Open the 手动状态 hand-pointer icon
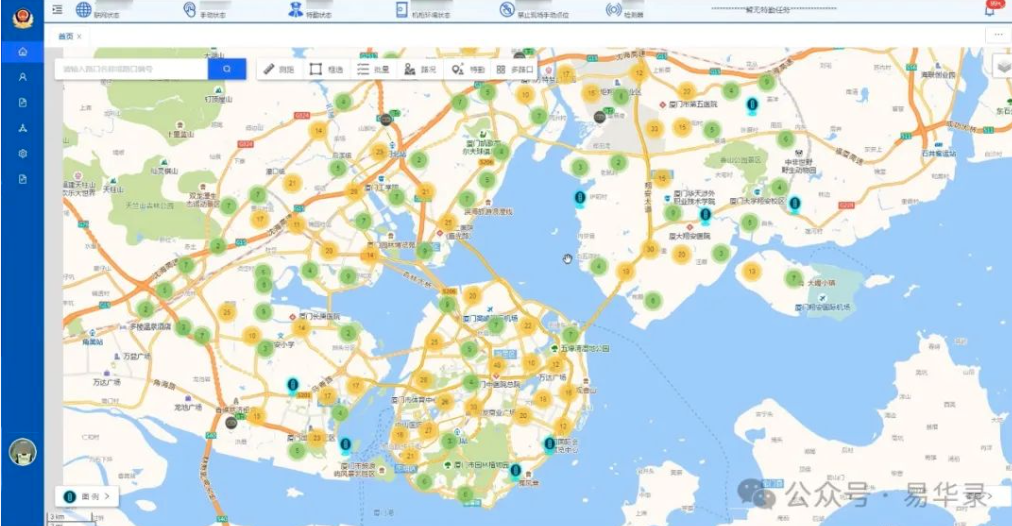 coord(190,10)
